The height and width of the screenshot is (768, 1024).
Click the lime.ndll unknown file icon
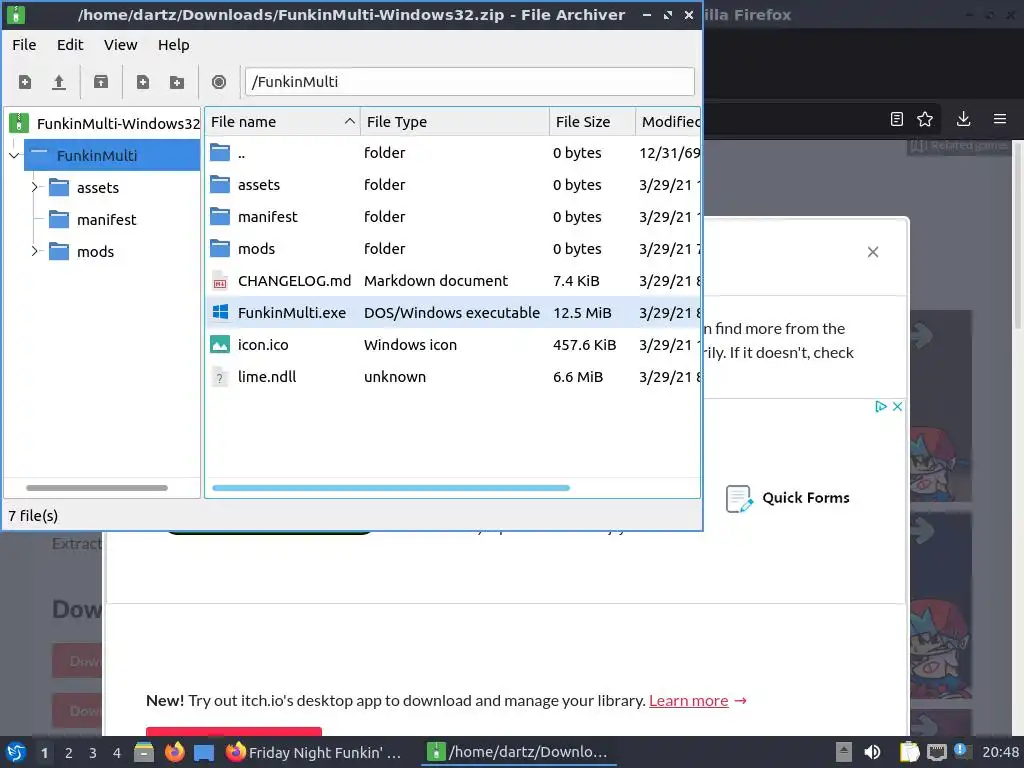(220, 377)
